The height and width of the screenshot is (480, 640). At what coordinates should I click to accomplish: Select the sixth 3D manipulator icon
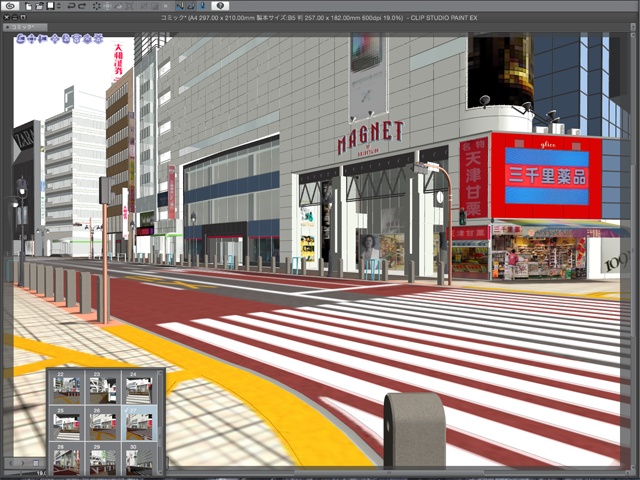pos(76,39)
